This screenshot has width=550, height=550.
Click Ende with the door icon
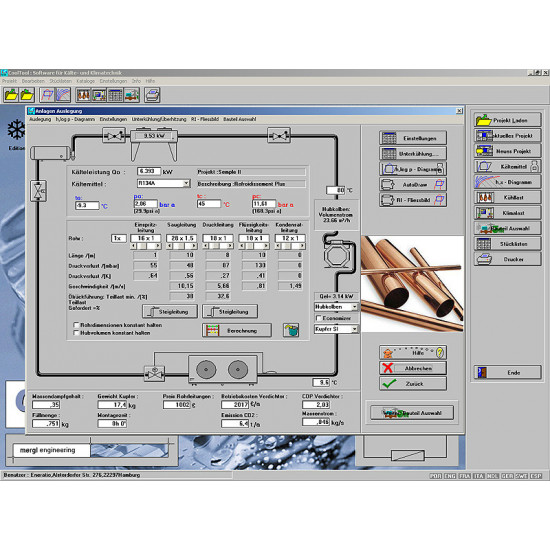point(507,372)
